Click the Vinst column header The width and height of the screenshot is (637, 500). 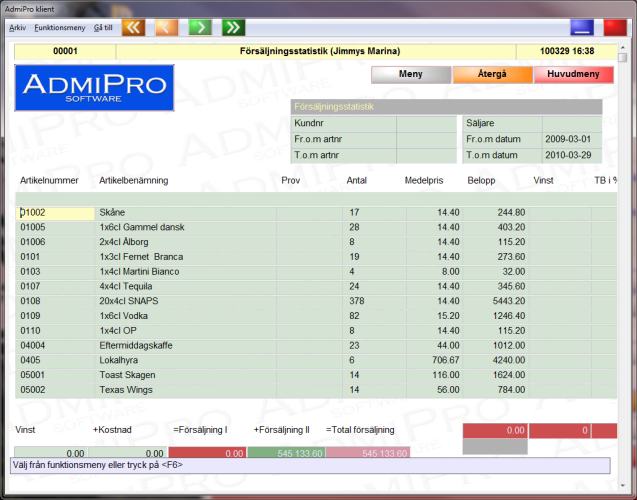[543, 181]
